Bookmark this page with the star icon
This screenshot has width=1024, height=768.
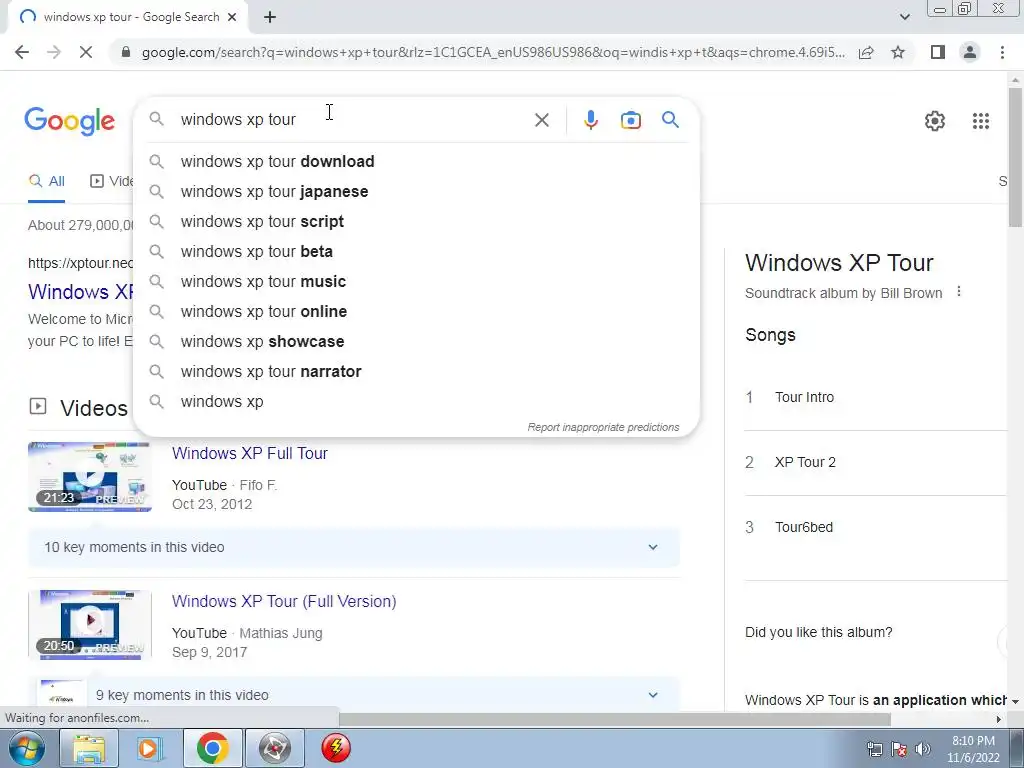pos(898,52)
